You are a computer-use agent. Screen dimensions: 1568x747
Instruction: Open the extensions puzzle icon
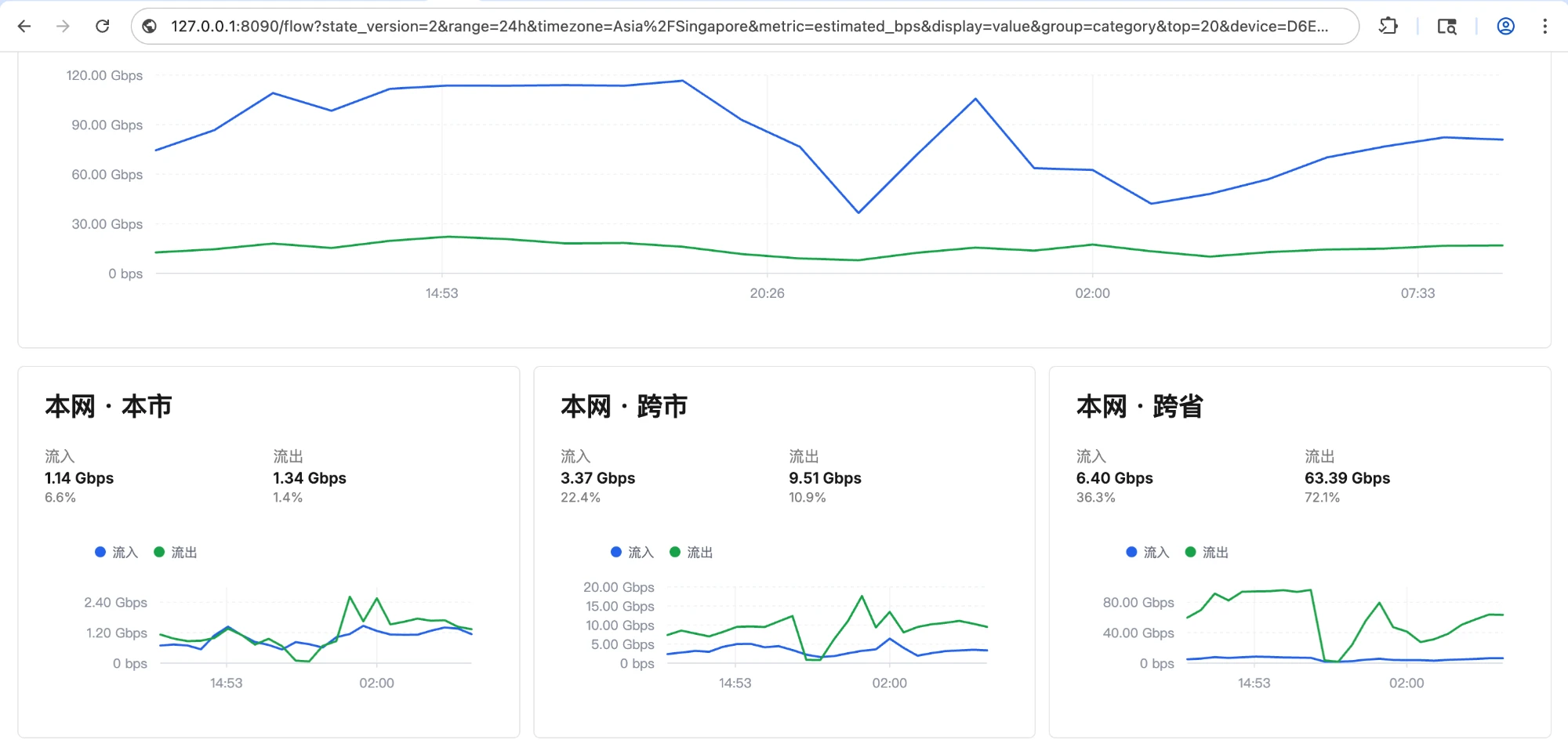coord(1388,26)
